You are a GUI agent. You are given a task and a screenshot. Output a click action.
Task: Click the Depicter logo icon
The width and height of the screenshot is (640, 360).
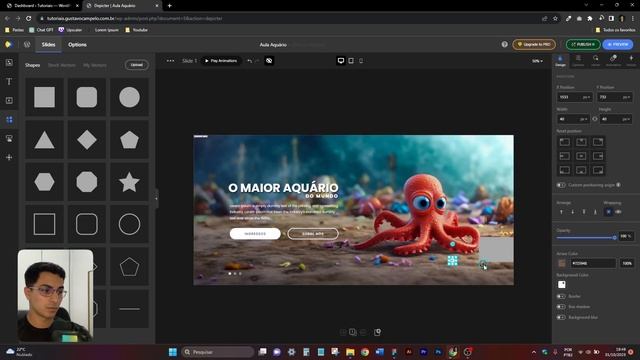(x=8, y=44)
